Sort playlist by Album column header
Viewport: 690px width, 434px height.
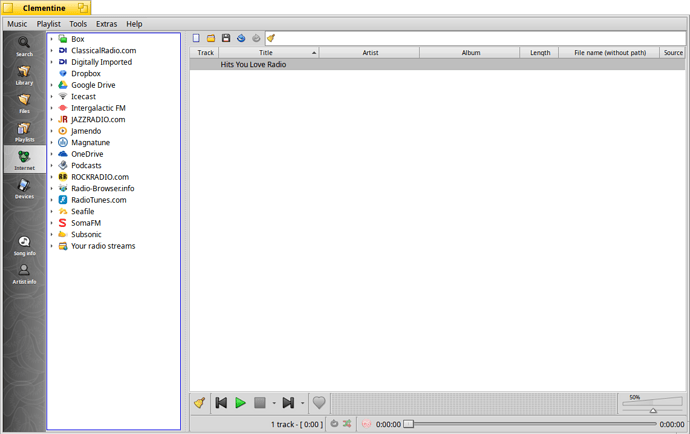470,52
